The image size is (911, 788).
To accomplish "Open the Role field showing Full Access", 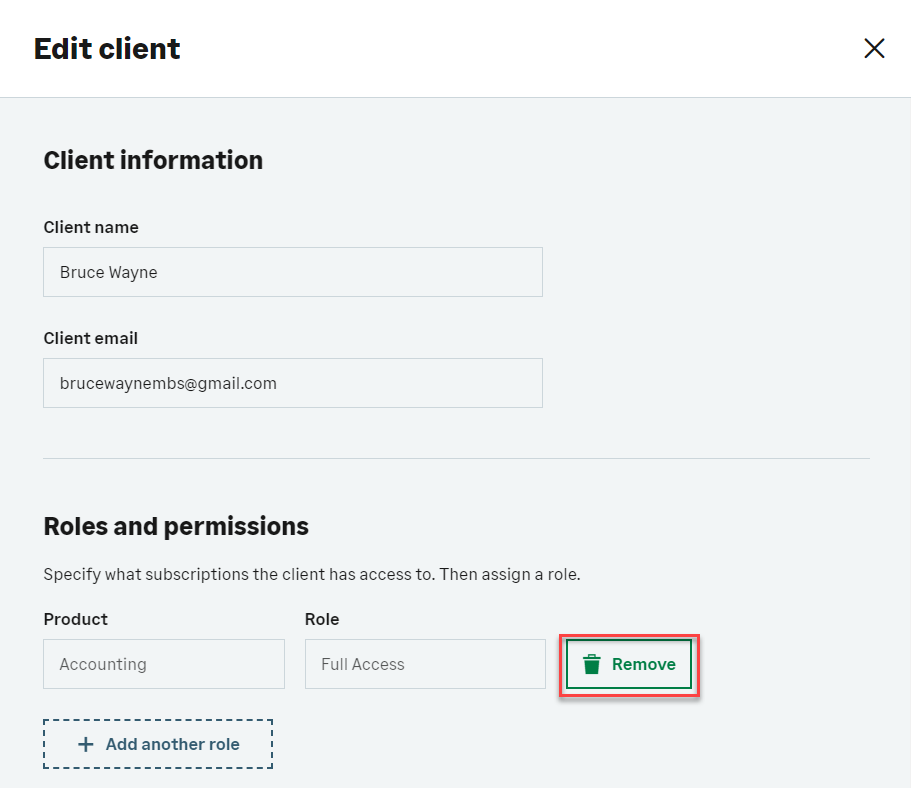I will pos(425,664).
